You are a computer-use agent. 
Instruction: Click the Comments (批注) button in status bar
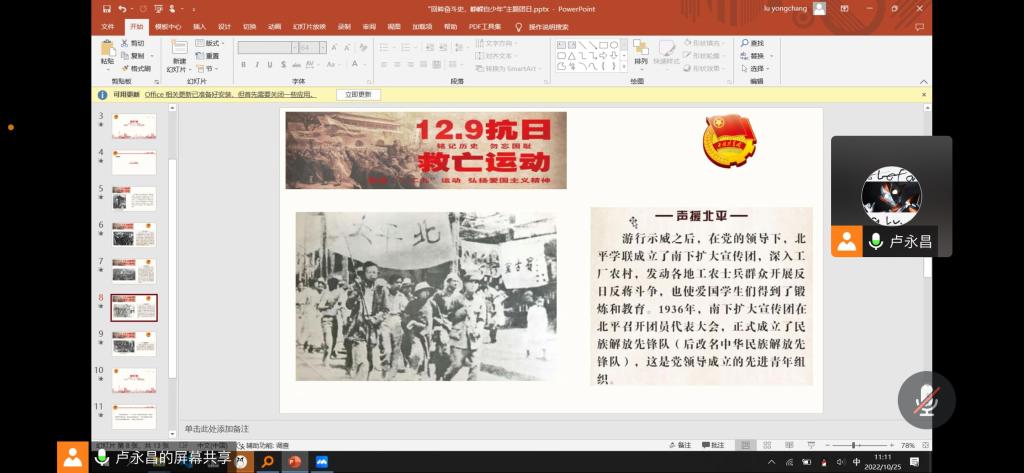(x=713, y=445)
